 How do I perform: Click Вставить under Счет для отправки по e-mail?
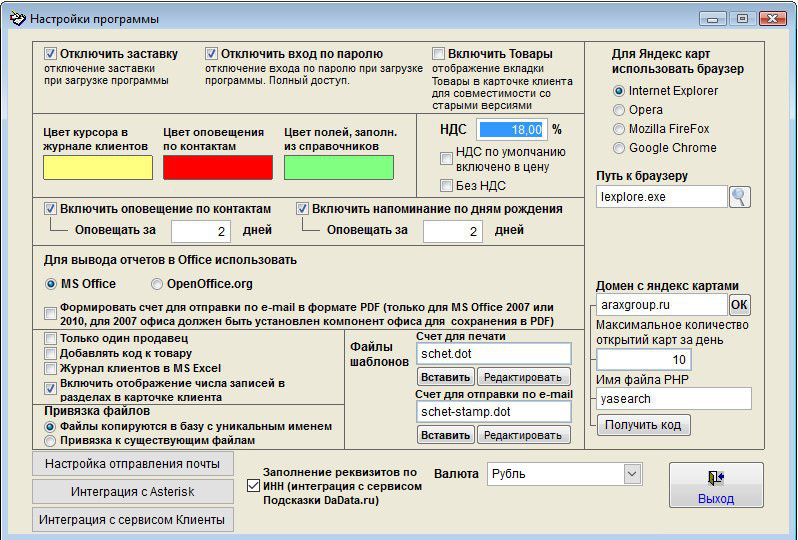tap(446, 435)
